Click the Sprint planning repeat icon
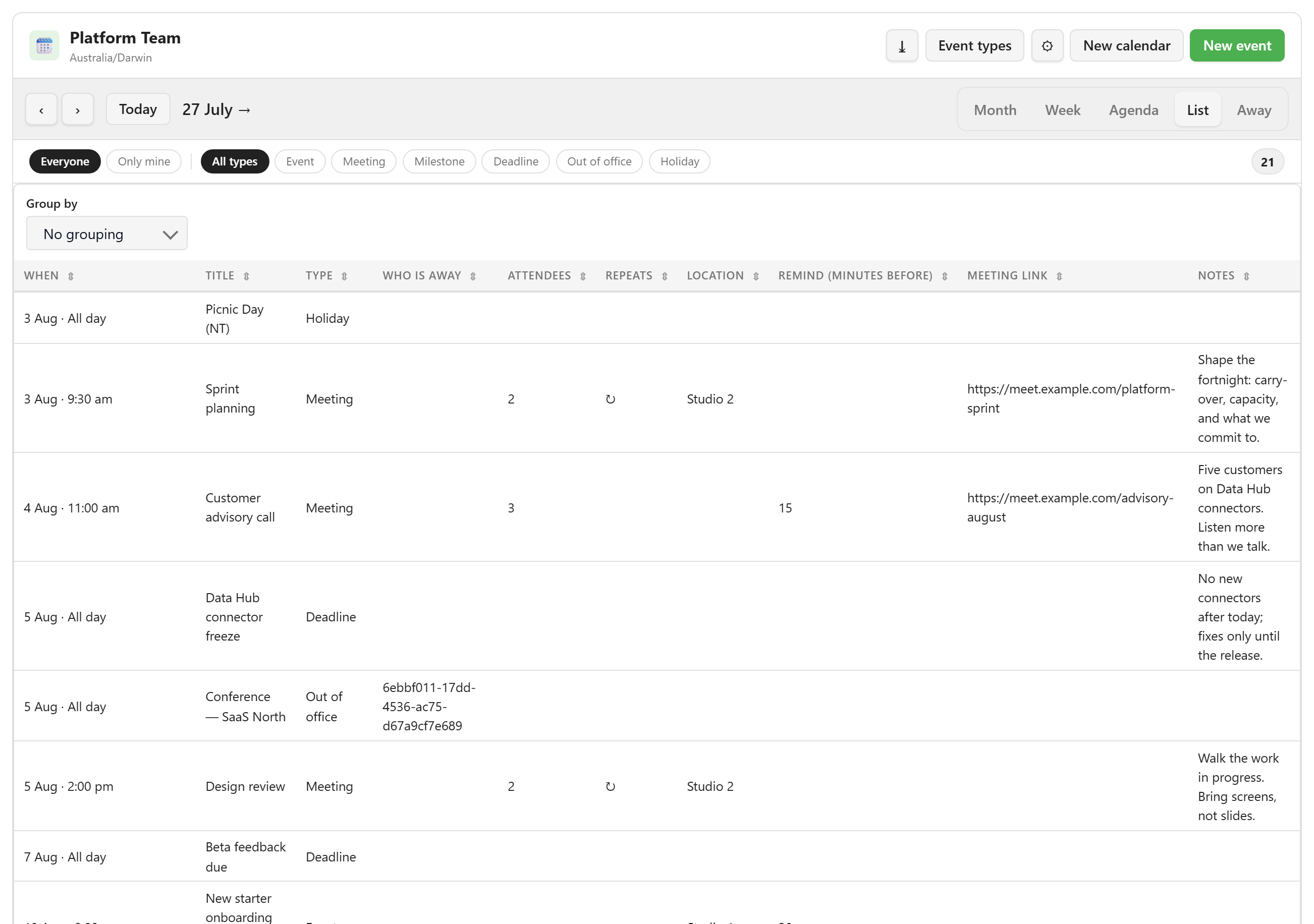This screenshot has width=1314, height=924. coord(610,399)
